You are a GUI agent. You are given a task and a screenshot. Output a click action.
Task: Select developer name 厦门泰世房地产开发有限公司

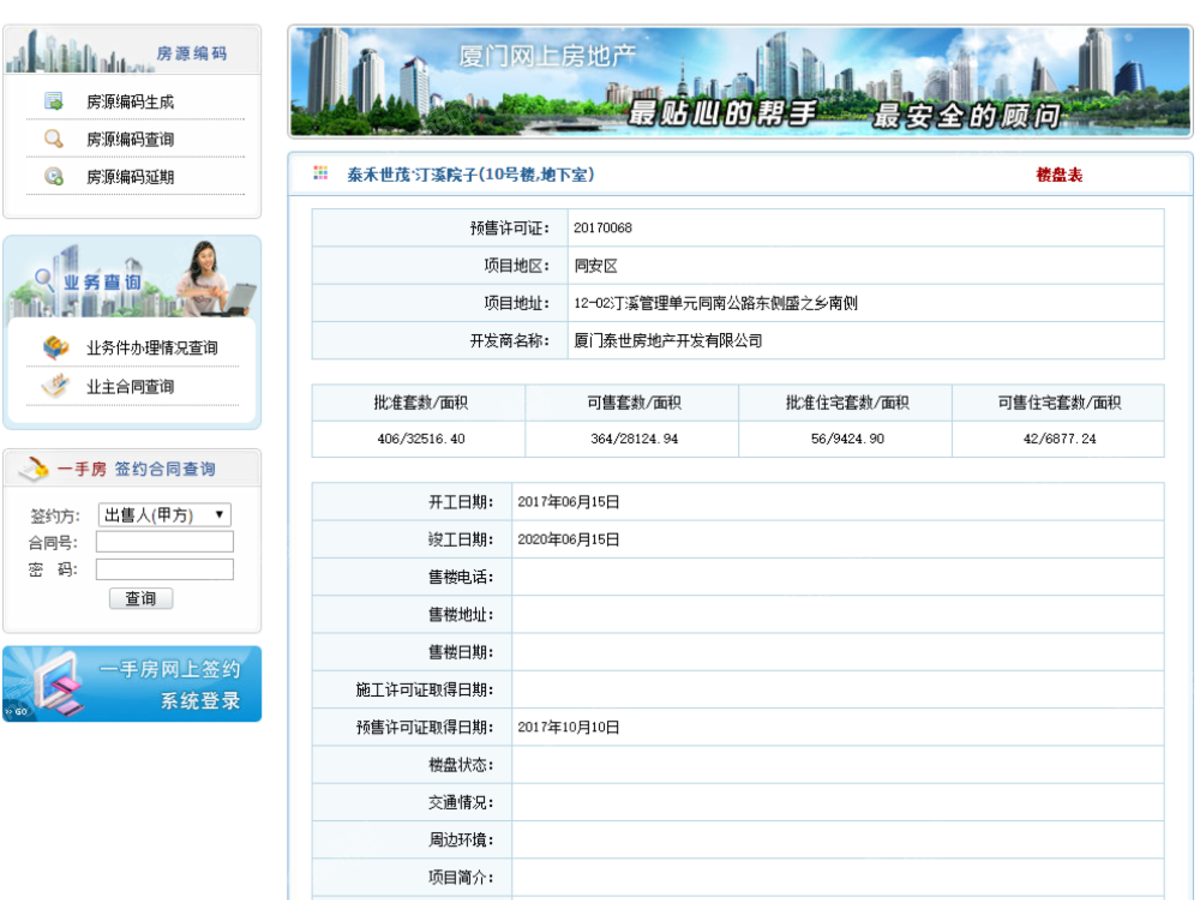[x=668, y=341]
